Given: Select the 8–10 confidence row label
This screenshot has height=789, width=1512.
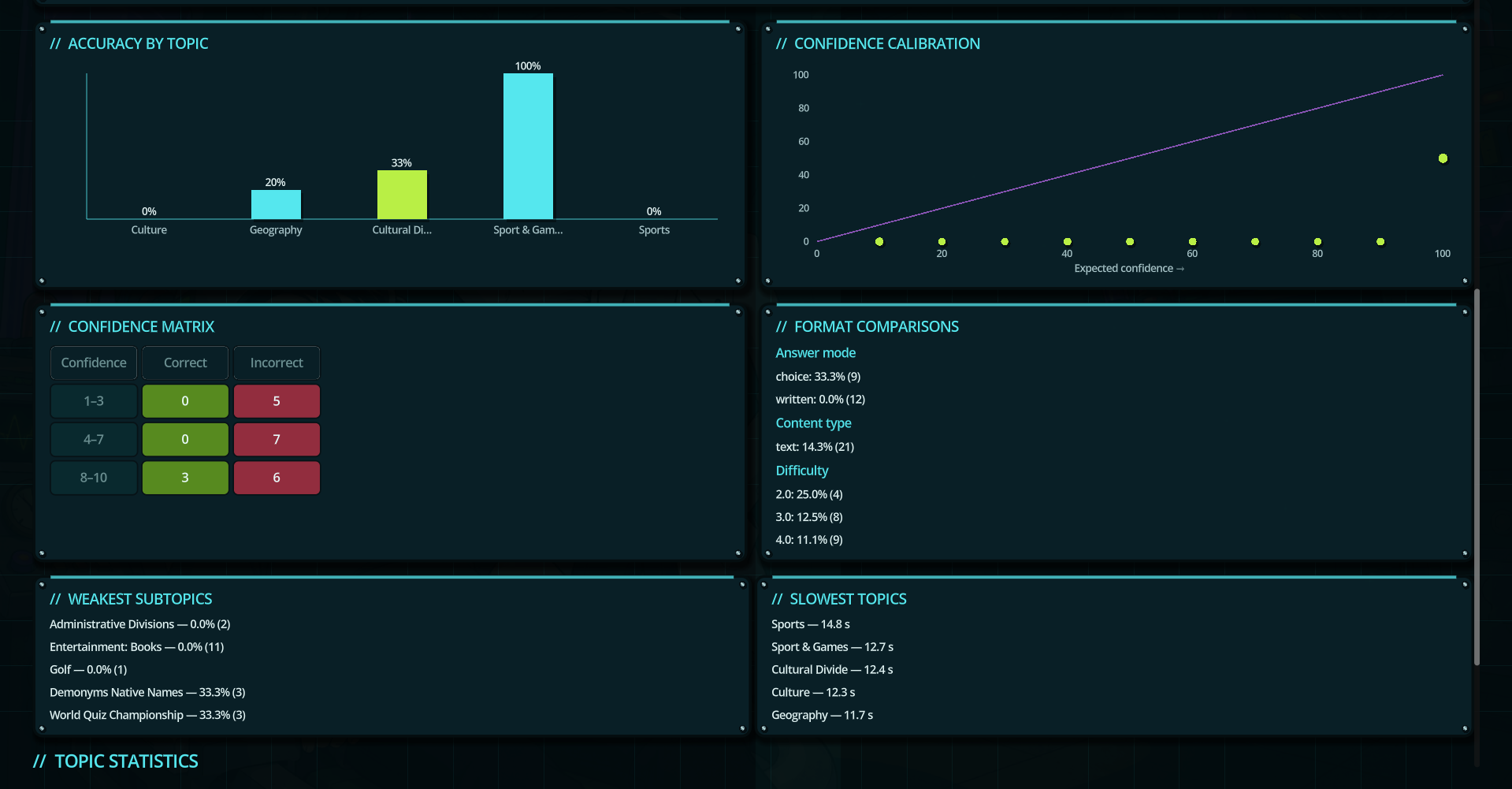Looking at the screenshot, I should [94, 478].
